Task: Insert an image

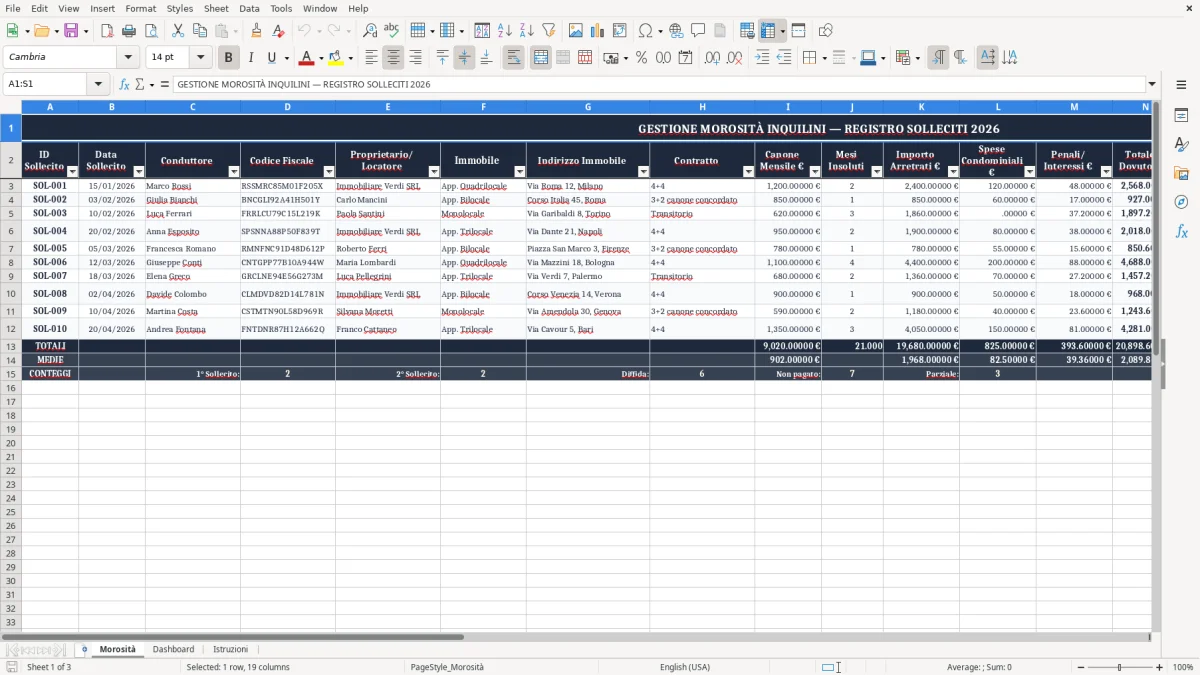Action: tap(575, 31)
